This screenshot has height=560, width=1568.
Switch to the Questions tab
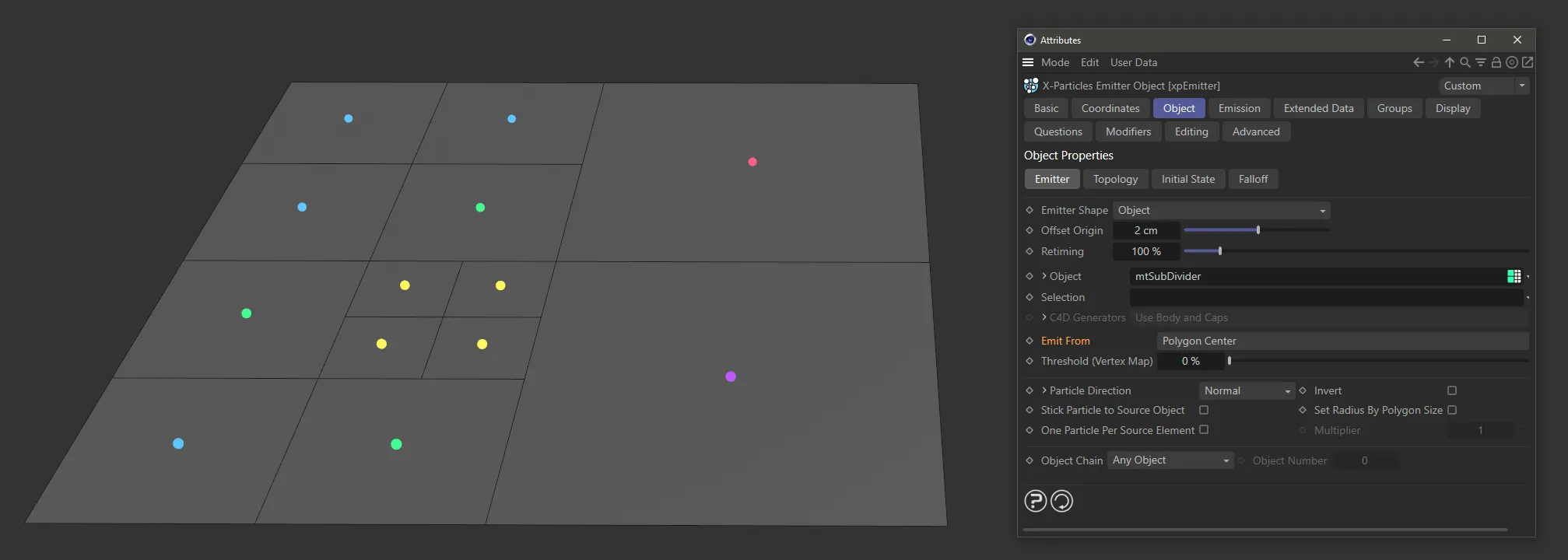click(1058, 131)
